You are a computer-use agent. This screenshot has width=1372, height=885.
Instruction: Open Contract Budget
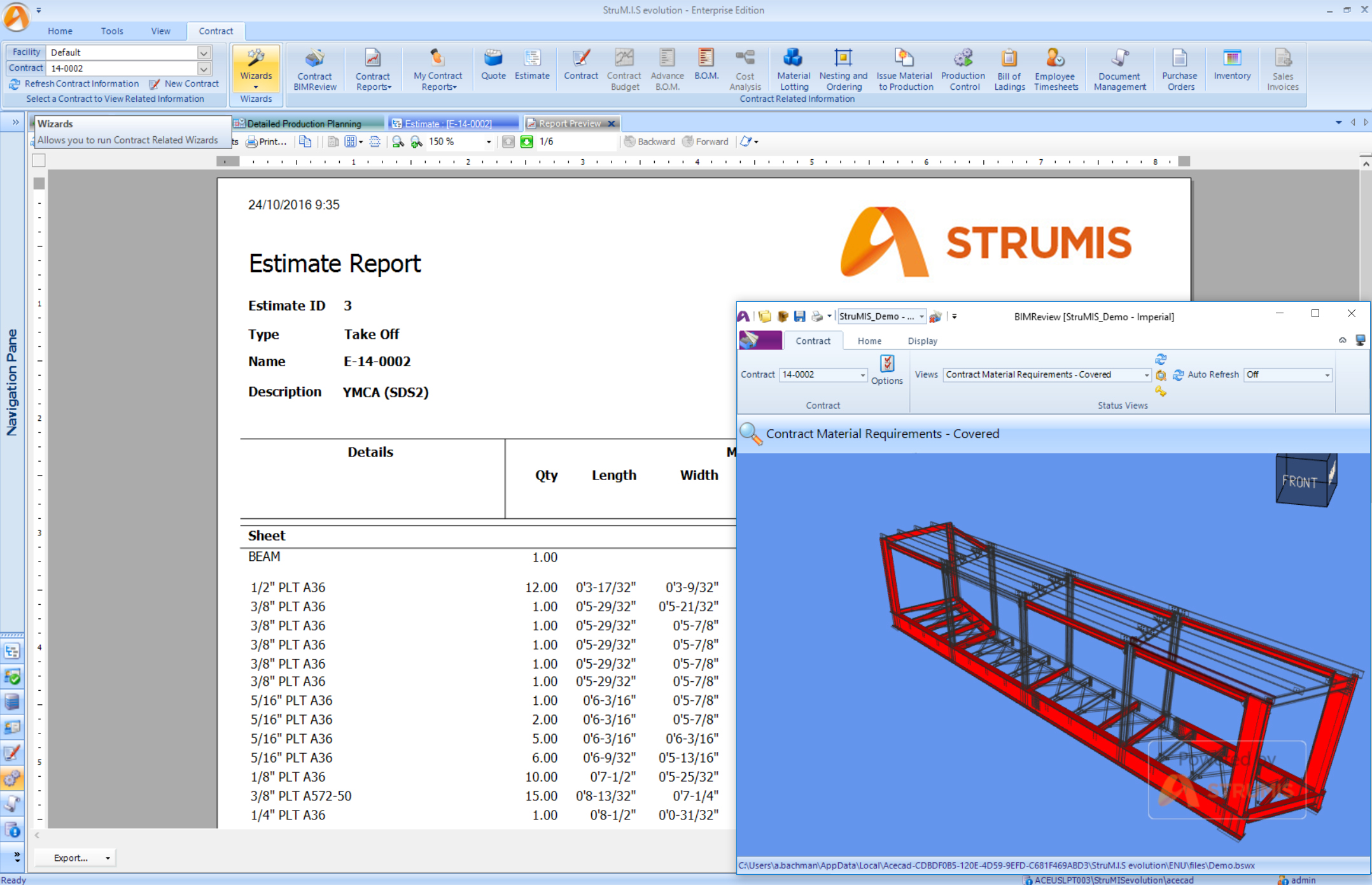click(624, 69)
